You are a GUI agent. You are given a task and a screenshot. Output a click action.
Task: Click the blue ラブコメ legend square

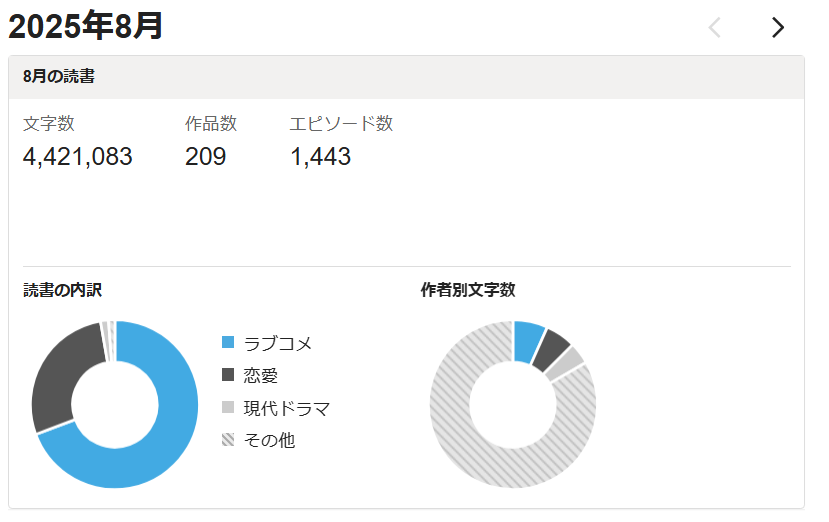tap(228, 343)
